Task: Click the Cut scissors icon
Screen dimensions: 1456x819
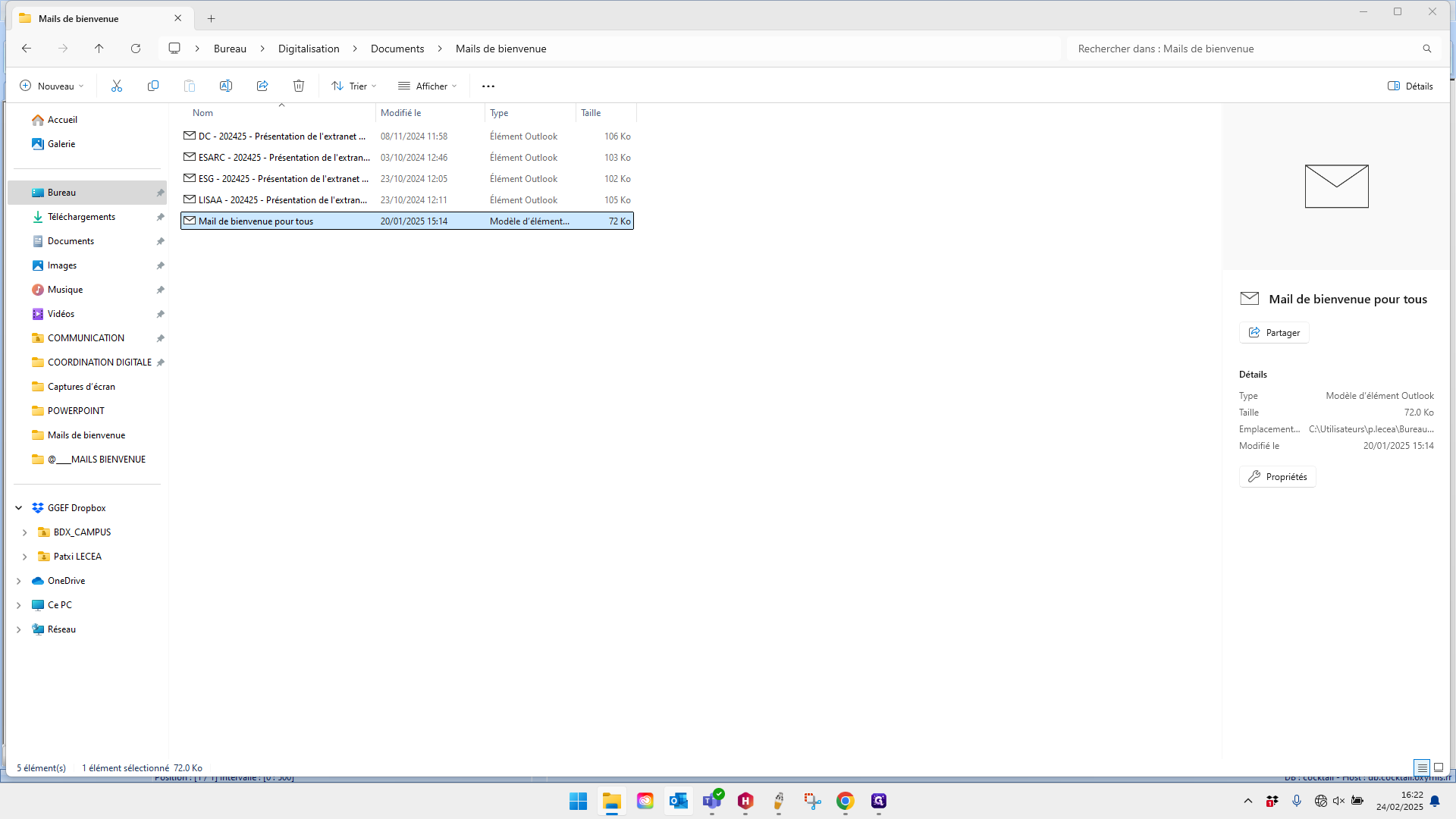Action: (x=117, y=86)
